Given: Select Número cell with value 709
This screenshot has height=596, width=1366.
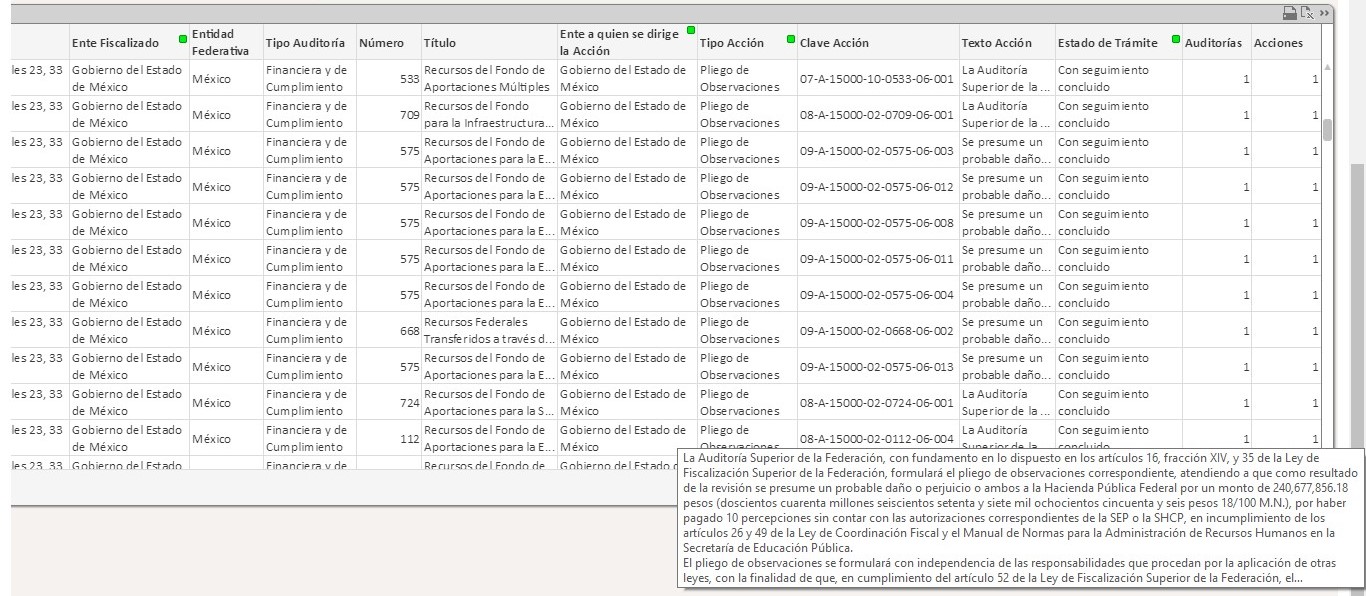Looking at the screenshot, I should tap(388, 114).
